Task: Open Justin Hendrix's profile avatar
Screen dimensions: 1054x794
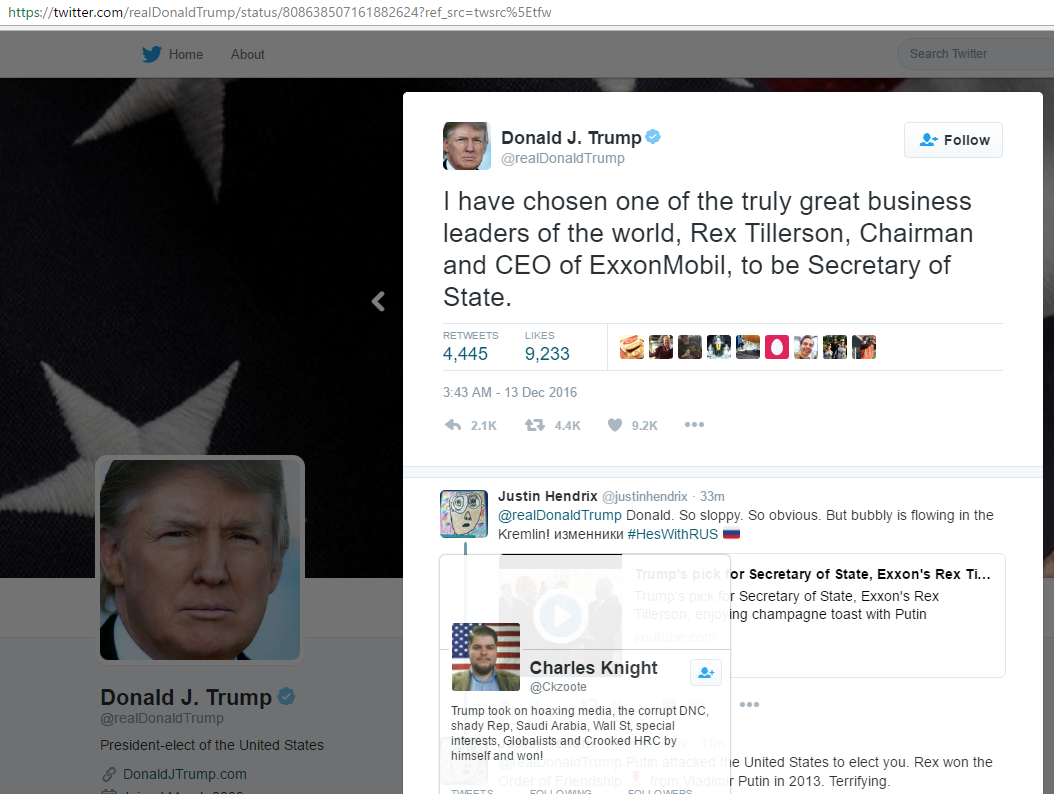Action: click(464, 514)
